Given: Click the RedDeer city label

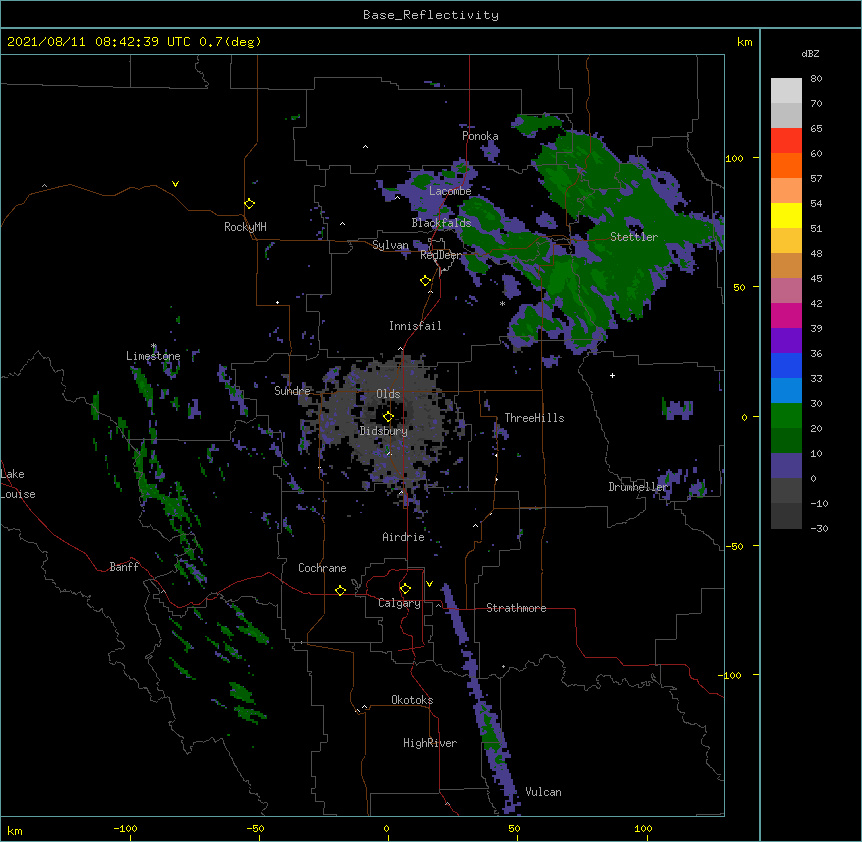Looking at the screenshot, I should [441, 255].
